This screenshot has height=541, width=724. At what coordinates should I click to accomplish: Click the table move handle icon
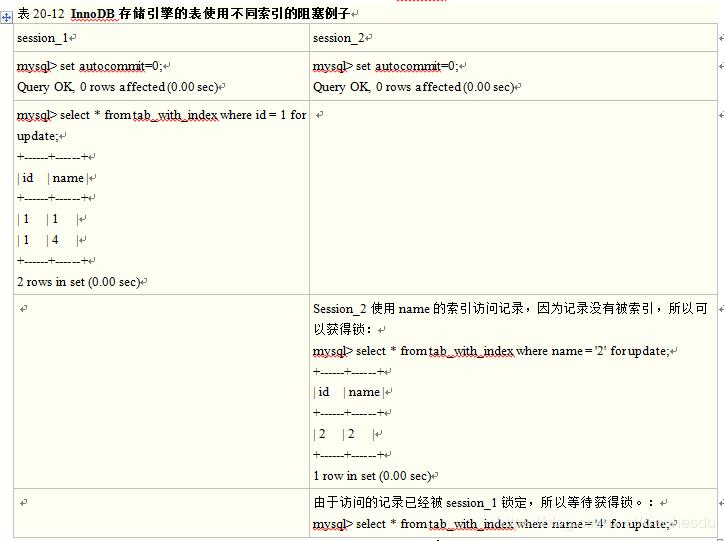[x=6, y=18]
